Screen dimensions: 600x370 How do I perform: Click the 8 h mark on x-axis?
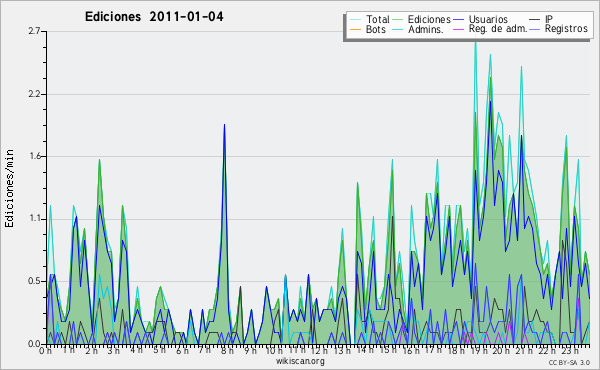point(228,350)
